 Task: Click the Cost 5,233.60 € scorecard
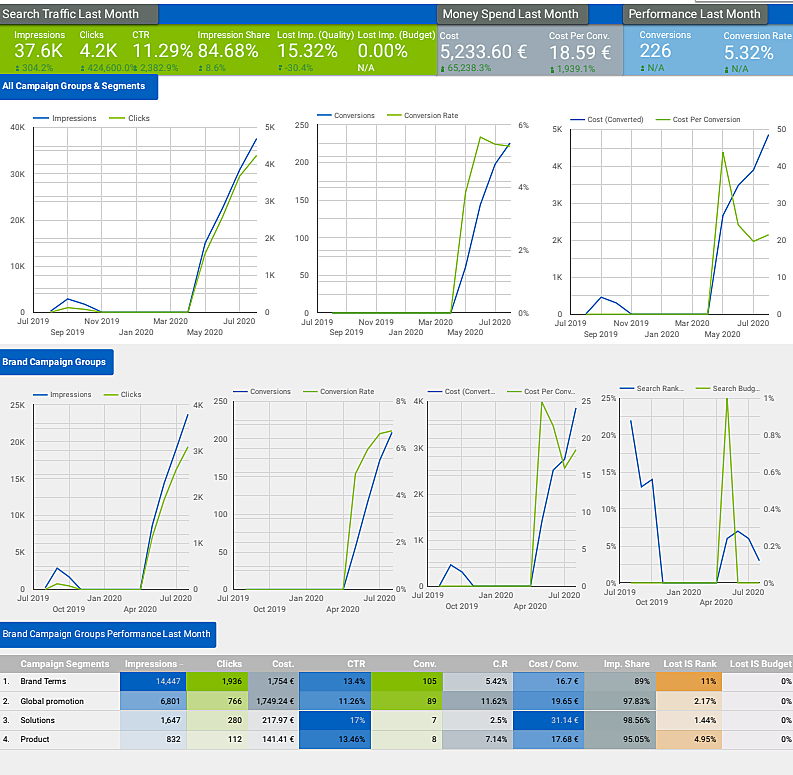click(484, 50)
